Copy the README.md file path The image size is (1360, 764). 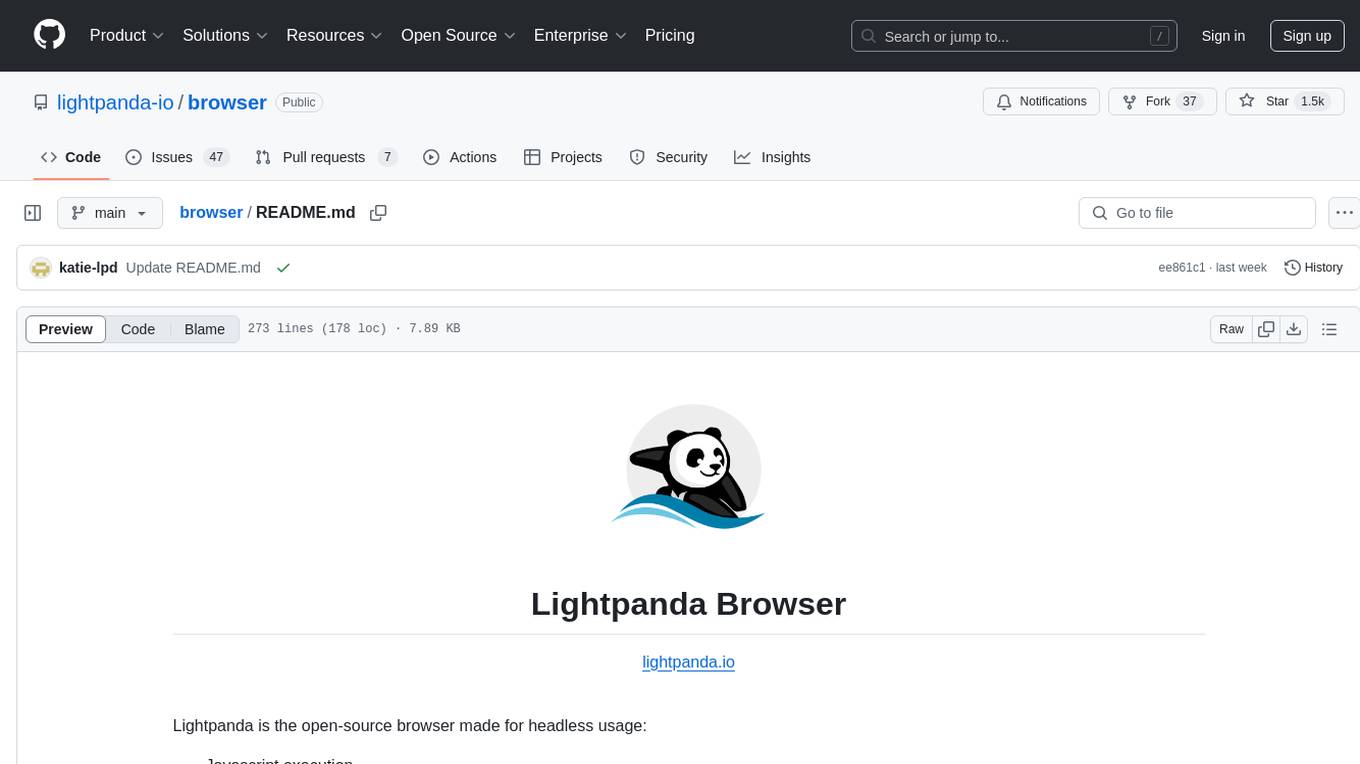point(378,213)
